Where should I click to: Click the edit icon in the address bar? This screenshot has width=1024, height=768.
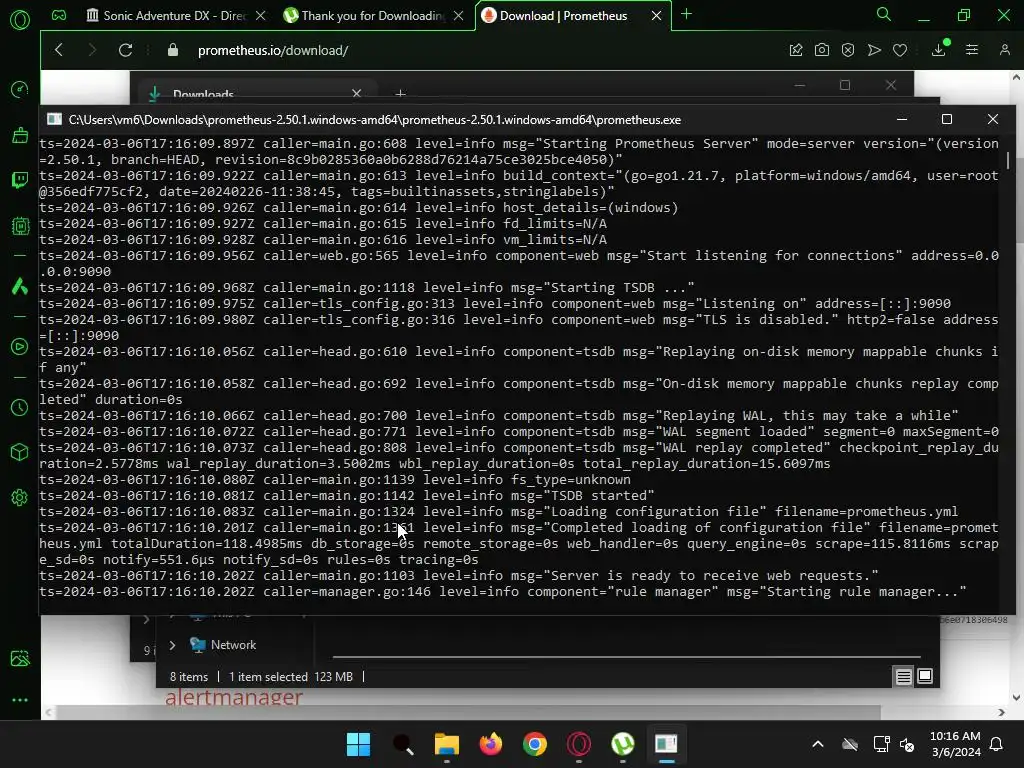coord(795,50)
